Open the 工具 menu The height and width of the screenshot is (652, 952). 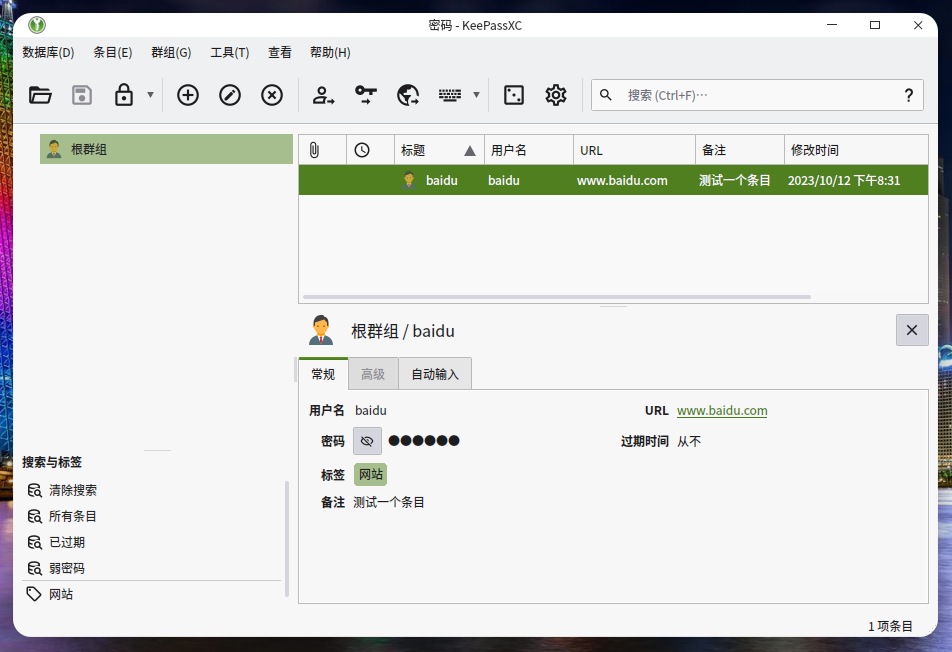click(x=229, y=52)
